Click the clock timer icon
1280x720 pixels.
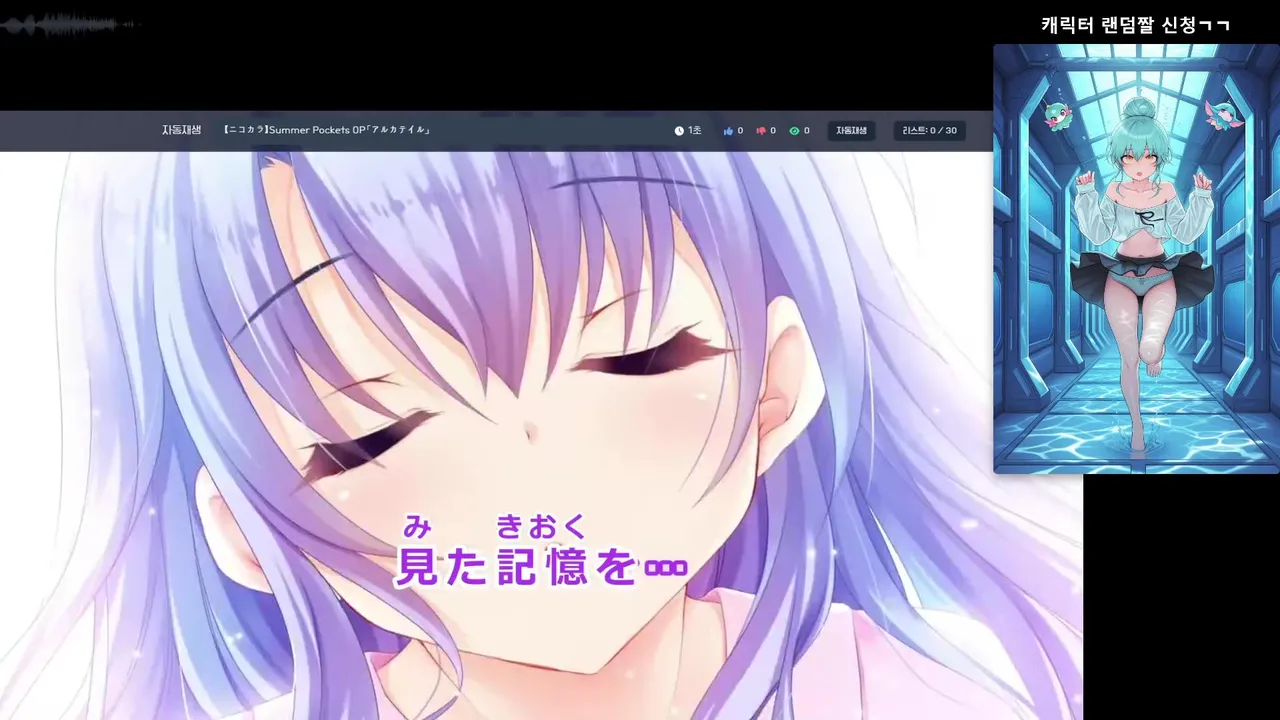pos(679,131)
